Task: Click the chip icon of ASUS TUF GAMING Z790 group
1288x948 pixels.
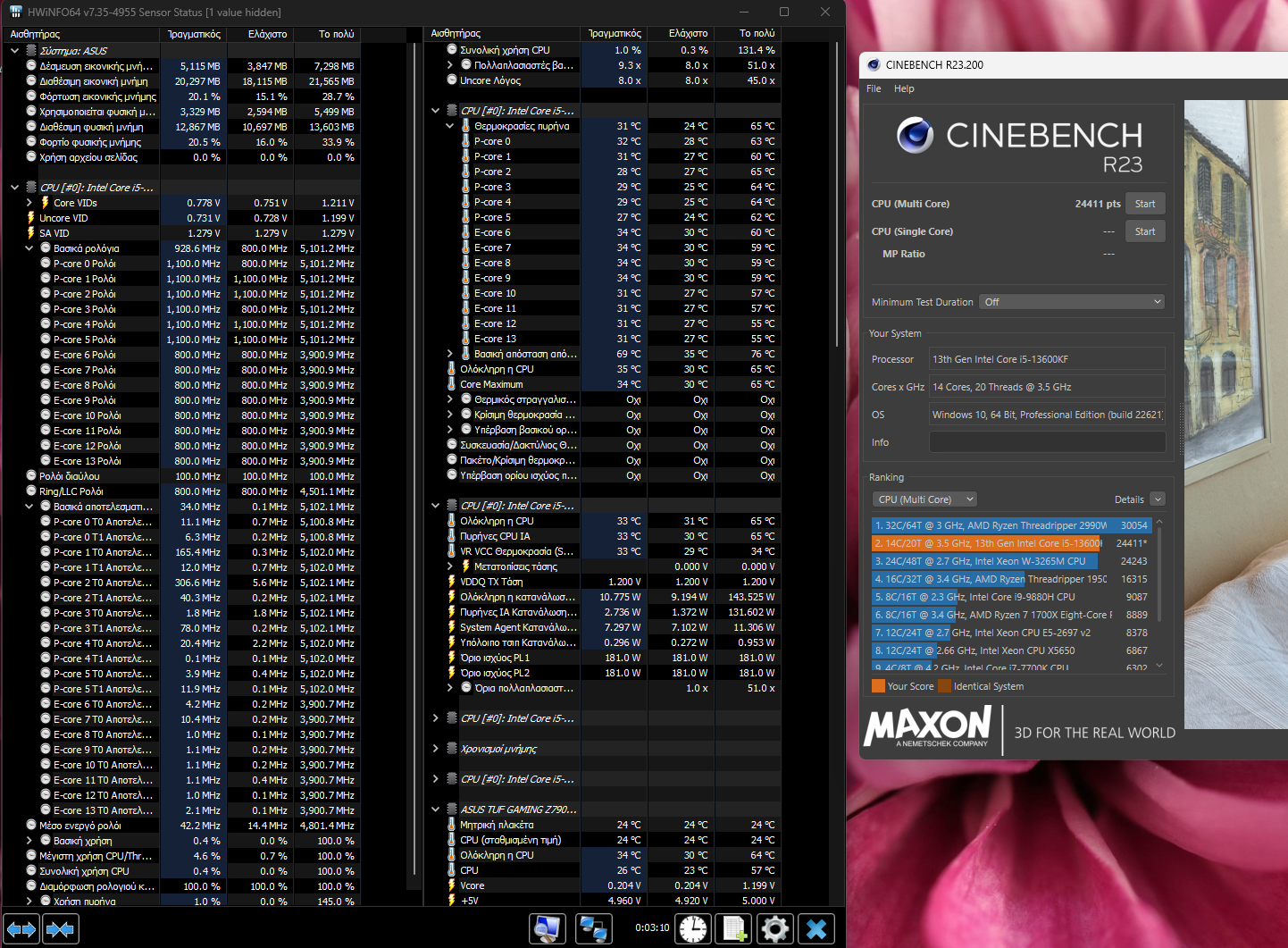Action: [451, 810]
